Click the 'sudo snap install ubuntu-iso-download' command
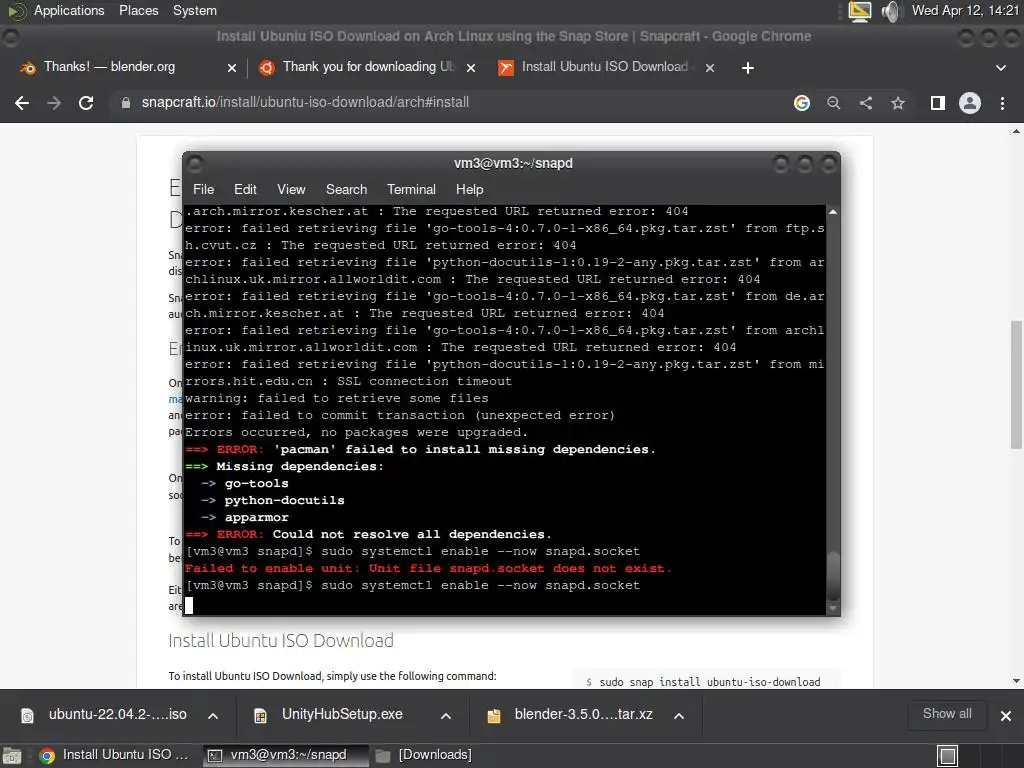The image size is (1024, 768). coord(710,682)
